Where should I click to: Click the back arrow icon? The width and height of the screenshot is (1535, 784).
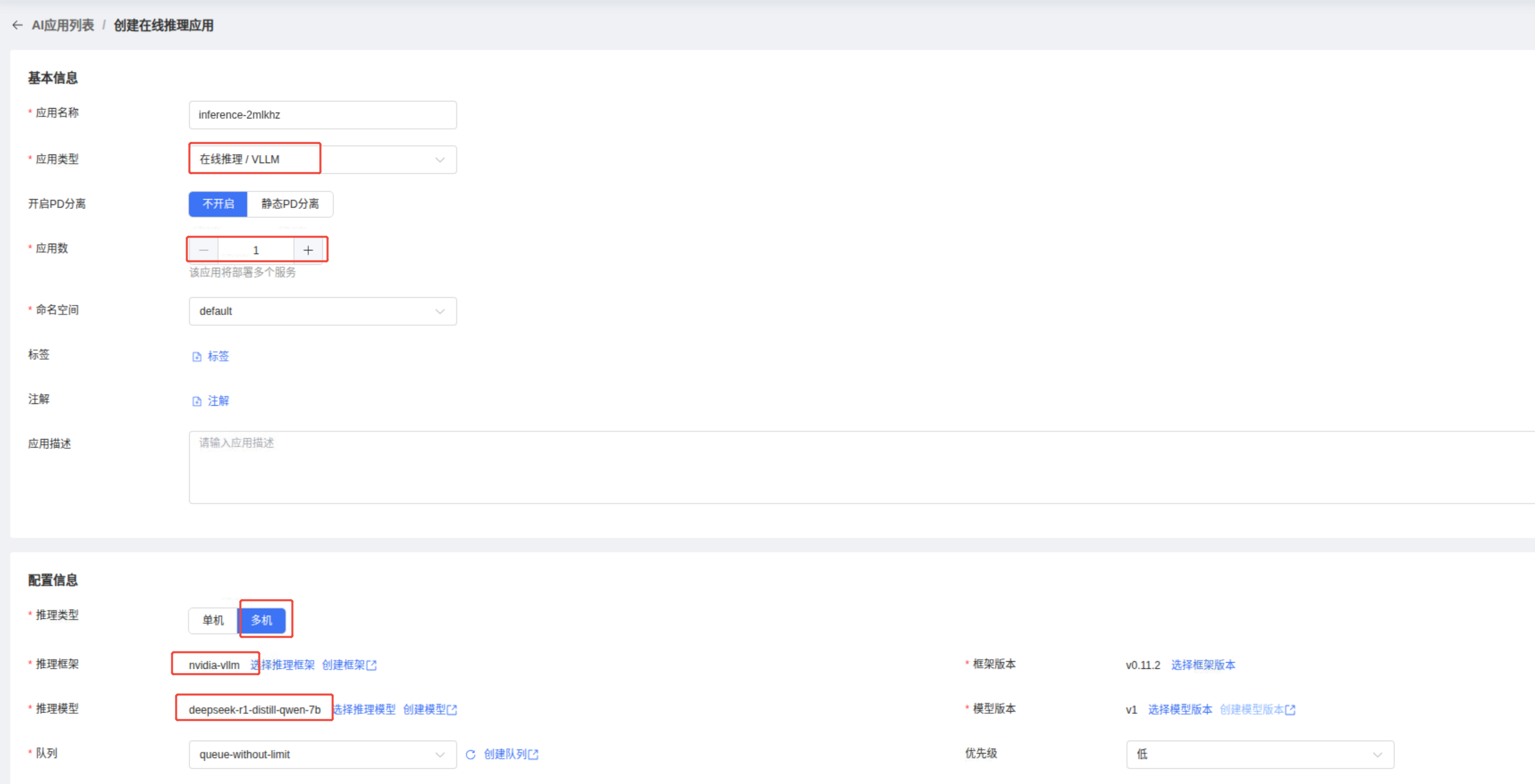coord(17,25)
